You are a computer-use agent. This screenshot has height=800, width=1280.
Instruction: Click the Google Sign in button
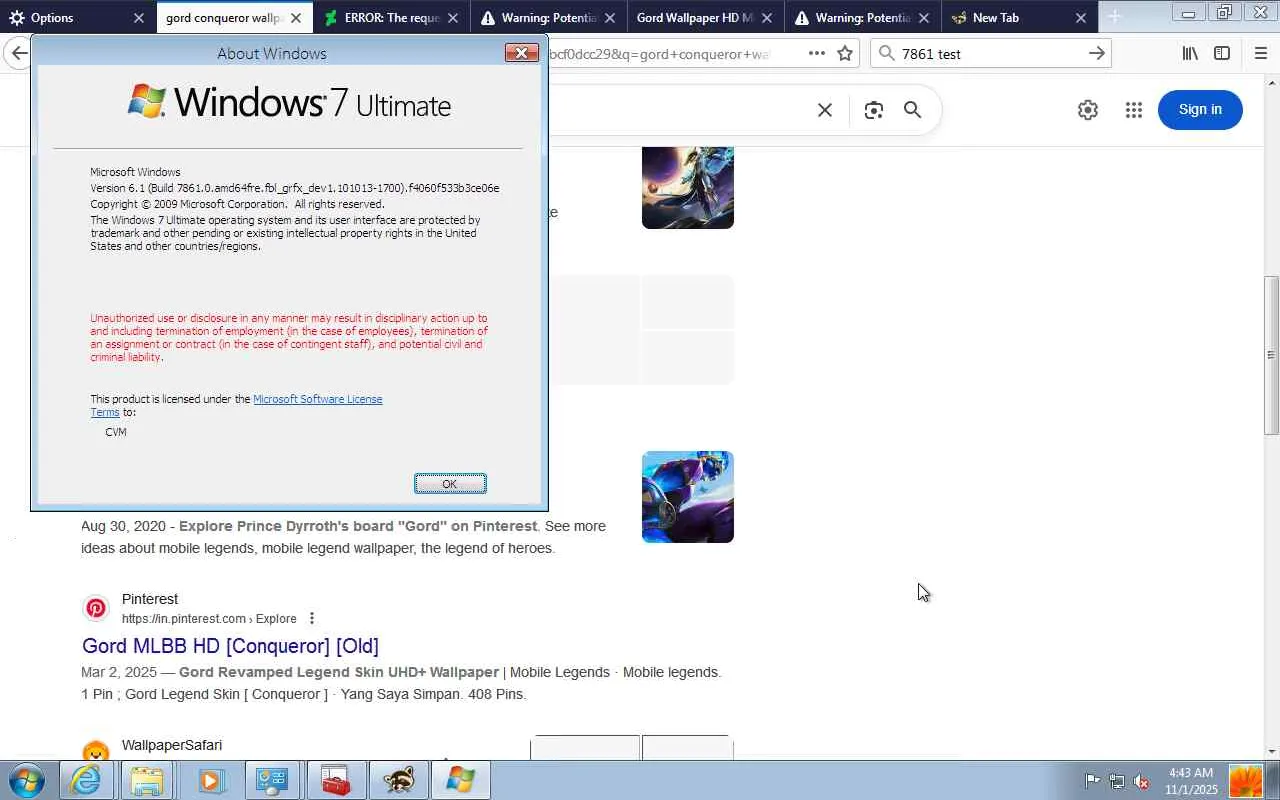(x=1200, y=110)
